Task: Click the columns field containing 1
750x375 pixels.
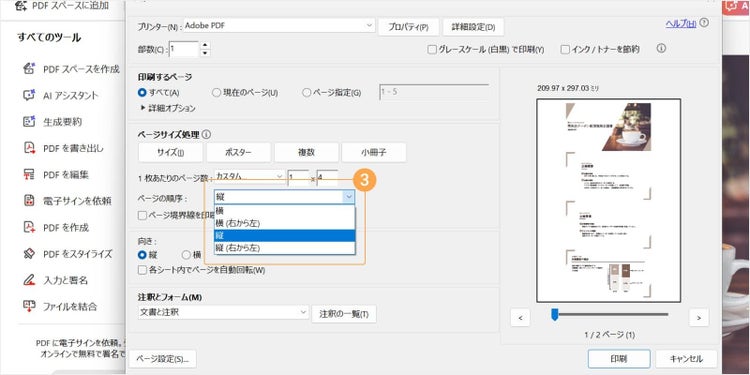Action: (x=298, y=178)
